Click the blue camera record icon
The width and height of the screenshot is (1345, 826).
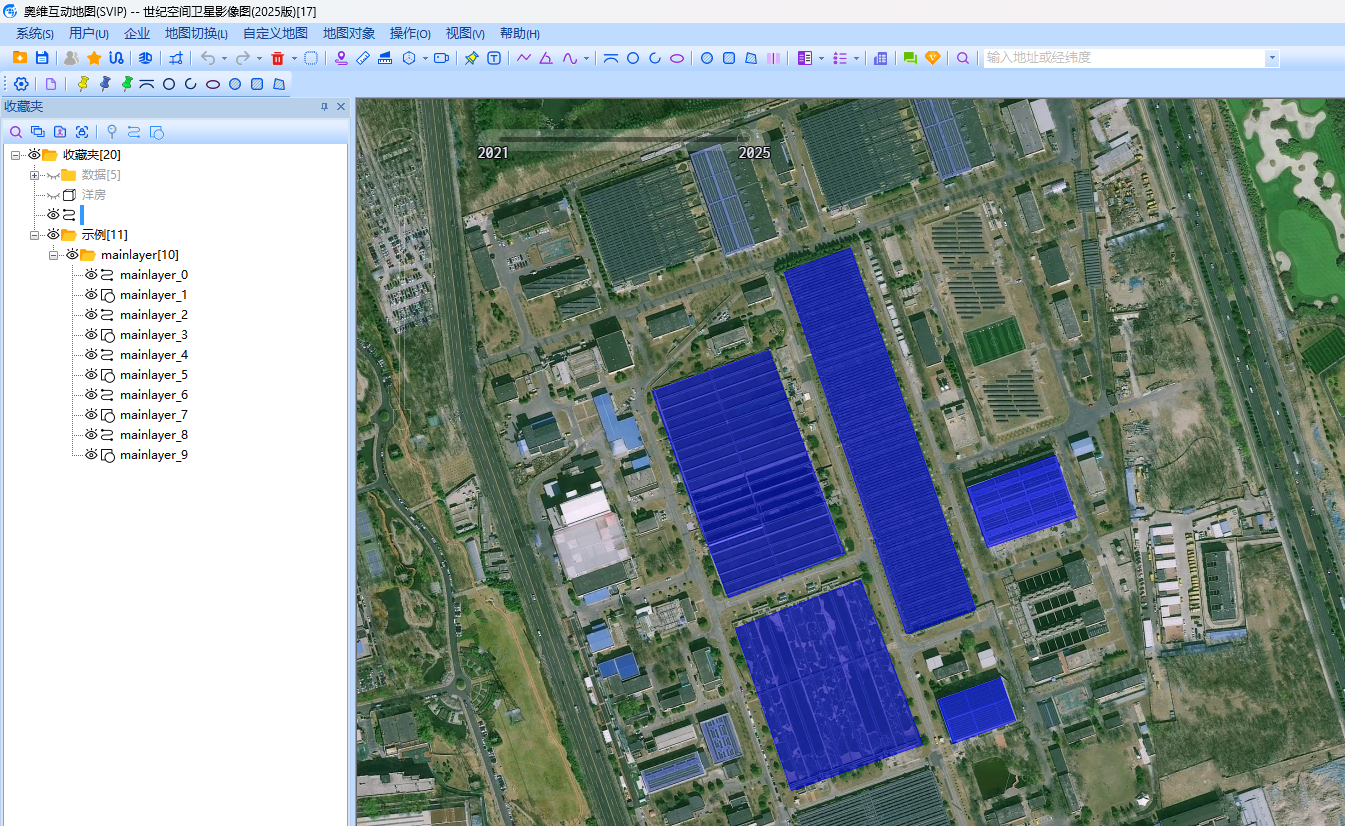pos(441,58)
